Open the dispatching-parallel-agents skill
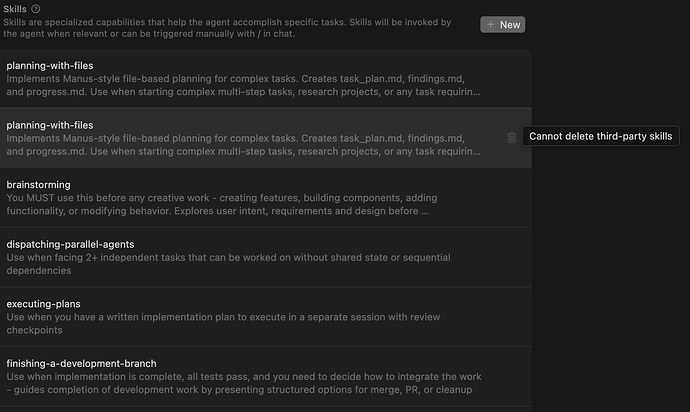The width and height of the screenshot is (690, 412). [x=266, y=257]
